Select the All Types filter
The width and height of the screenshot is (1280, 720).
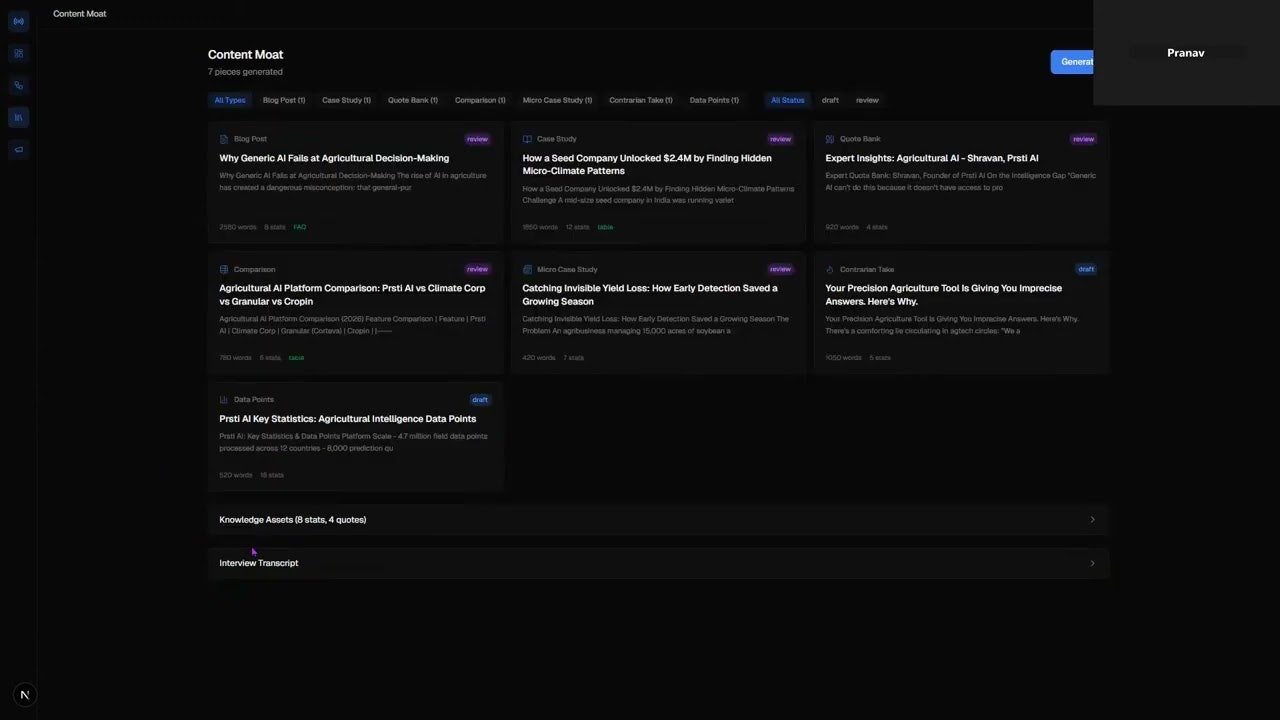coord(230,100)
